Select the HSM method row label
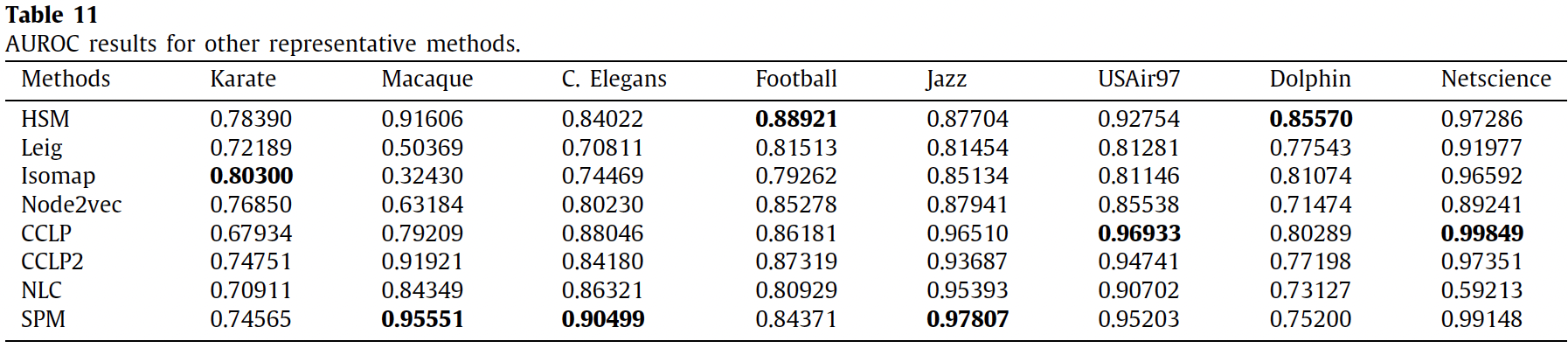This screenshot has width=1568, height=348. (45, 119)
